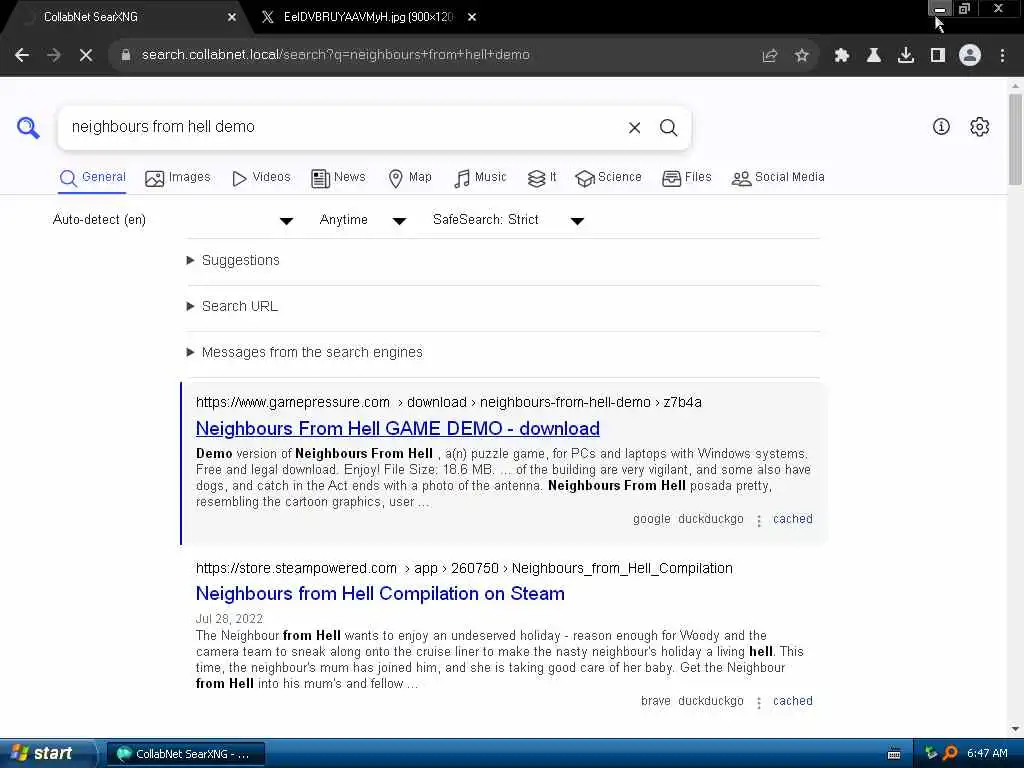Open SearXNG preferences gear icon
Viewport: 1024px width, 768px height.
[980, 127]
